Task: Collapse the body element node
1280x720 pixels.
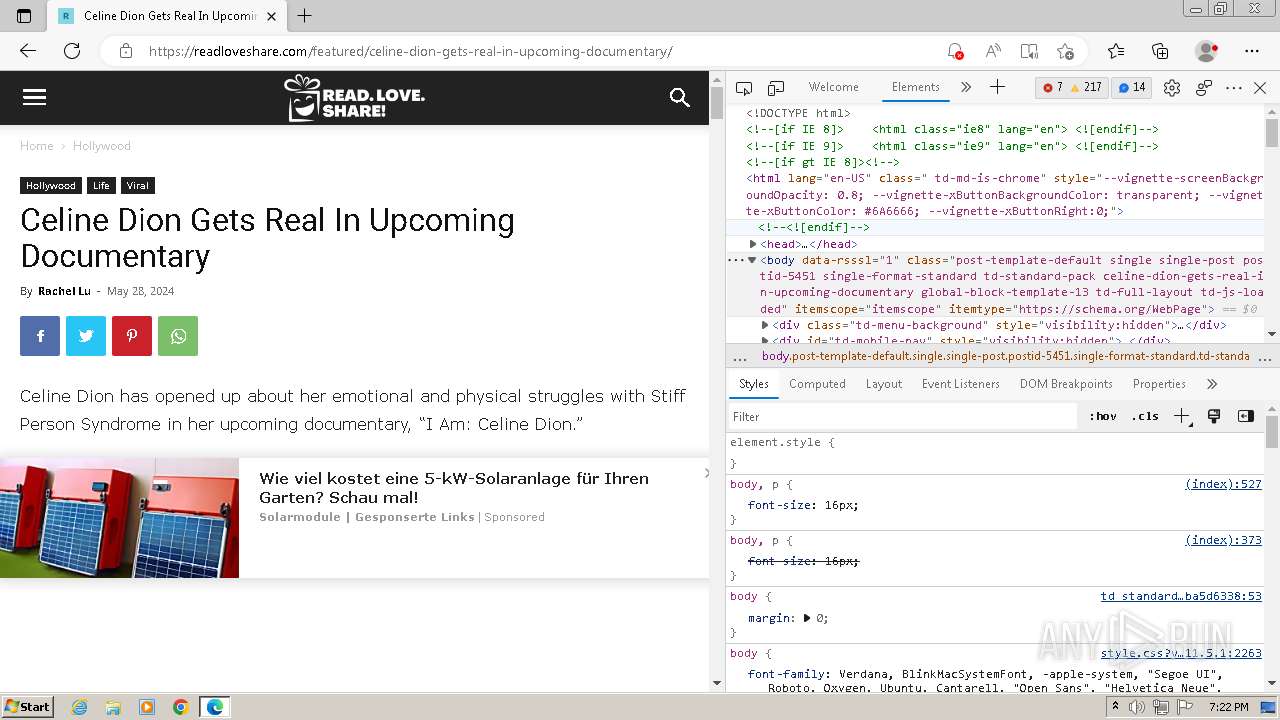Action: 753,260
